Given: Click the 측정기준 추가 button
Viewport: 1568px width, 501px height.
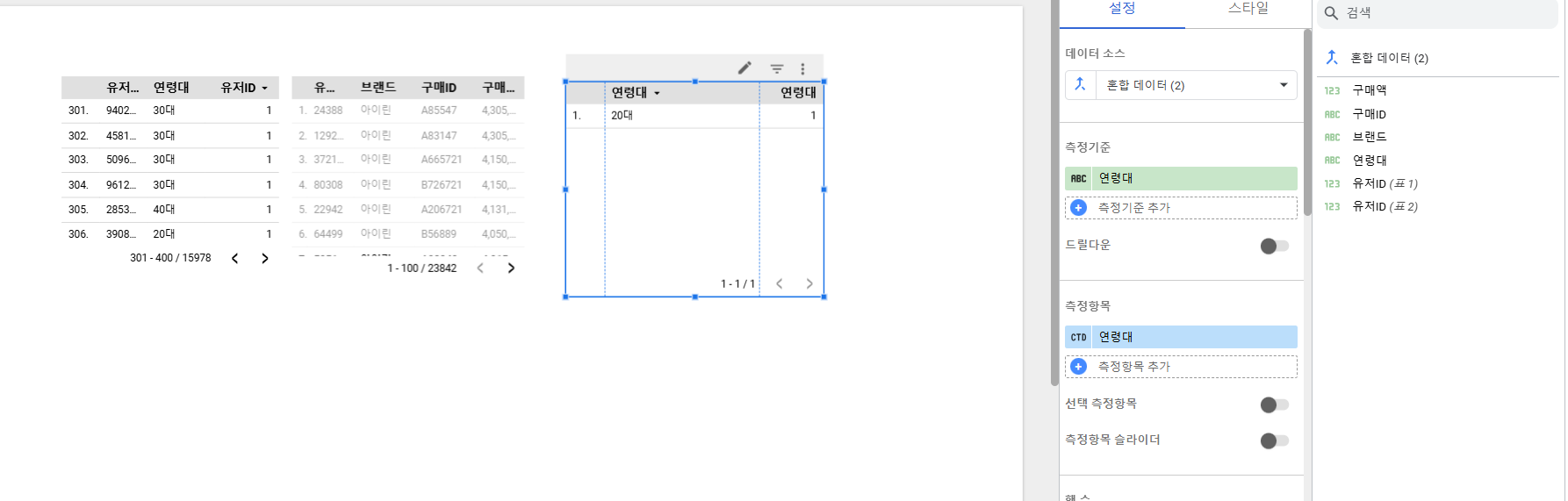Looking at the screenshot, I should tap(1181, 208).
